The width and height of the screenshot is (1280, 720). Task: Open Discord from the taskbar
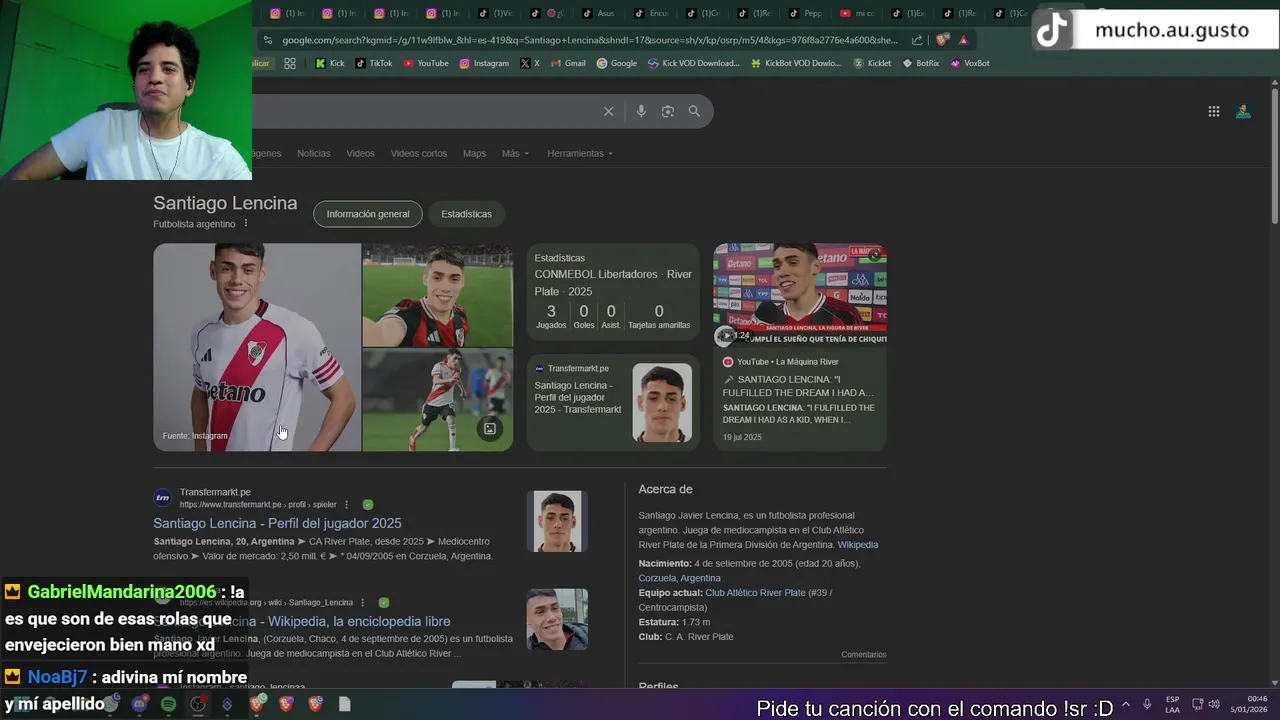(139, 704)
